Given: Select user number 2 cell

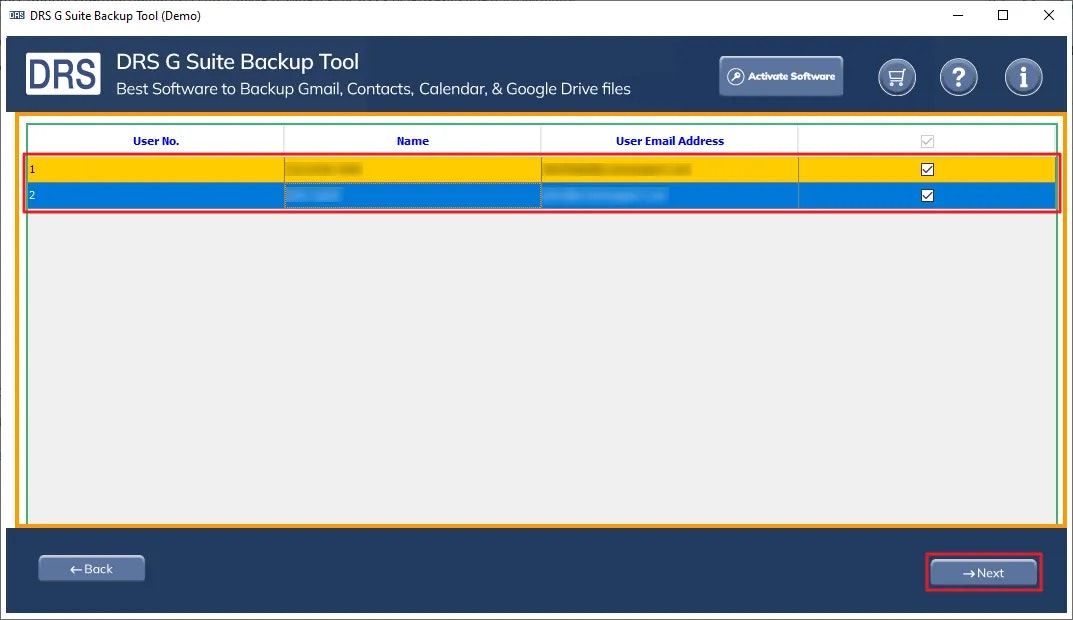Looking at the screenshot, I should click(x=156, y=195).
